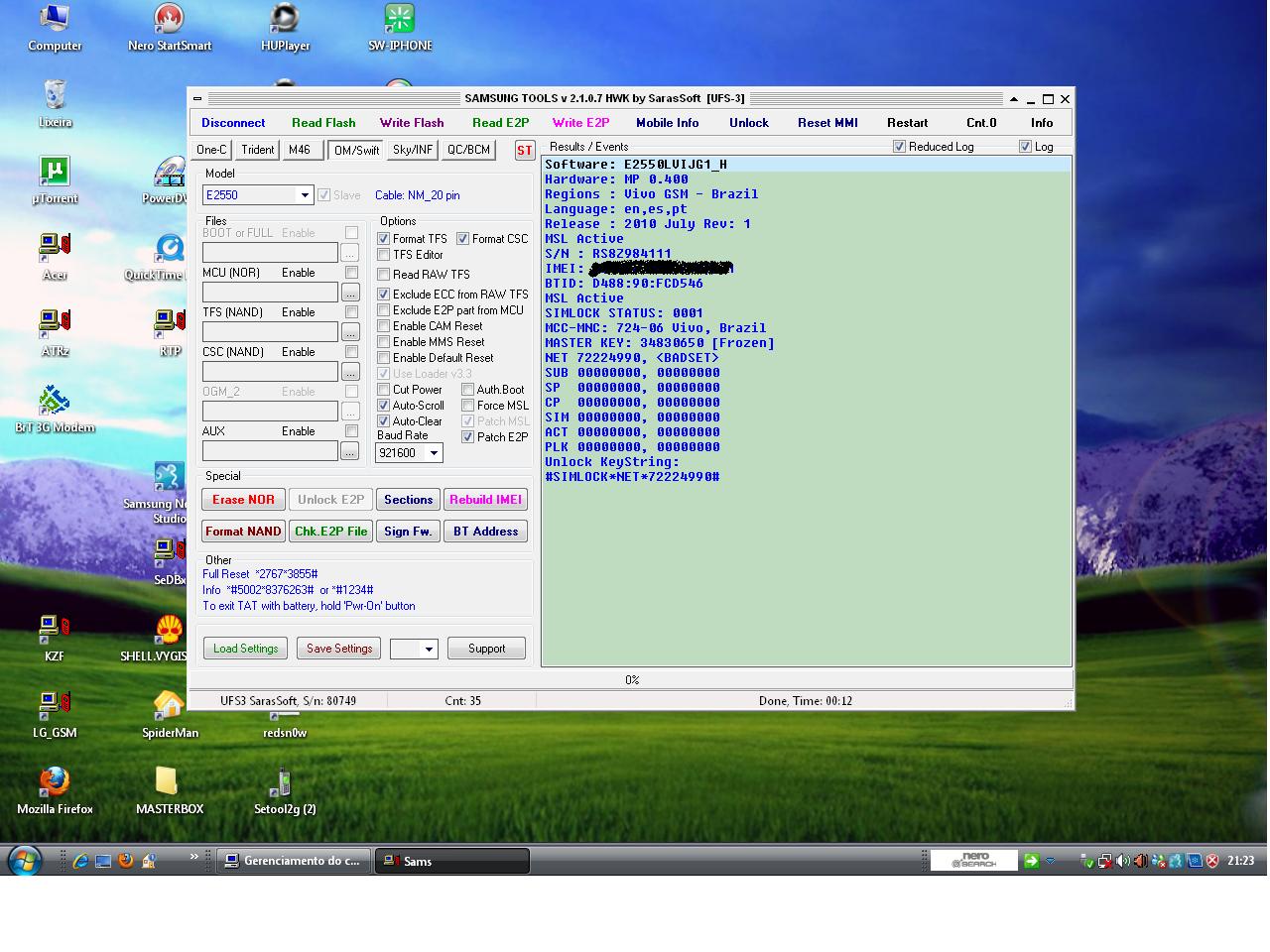
Task: Enable the Force MSL checkbox
Action: pyautogui.click(x=467, y=406)
